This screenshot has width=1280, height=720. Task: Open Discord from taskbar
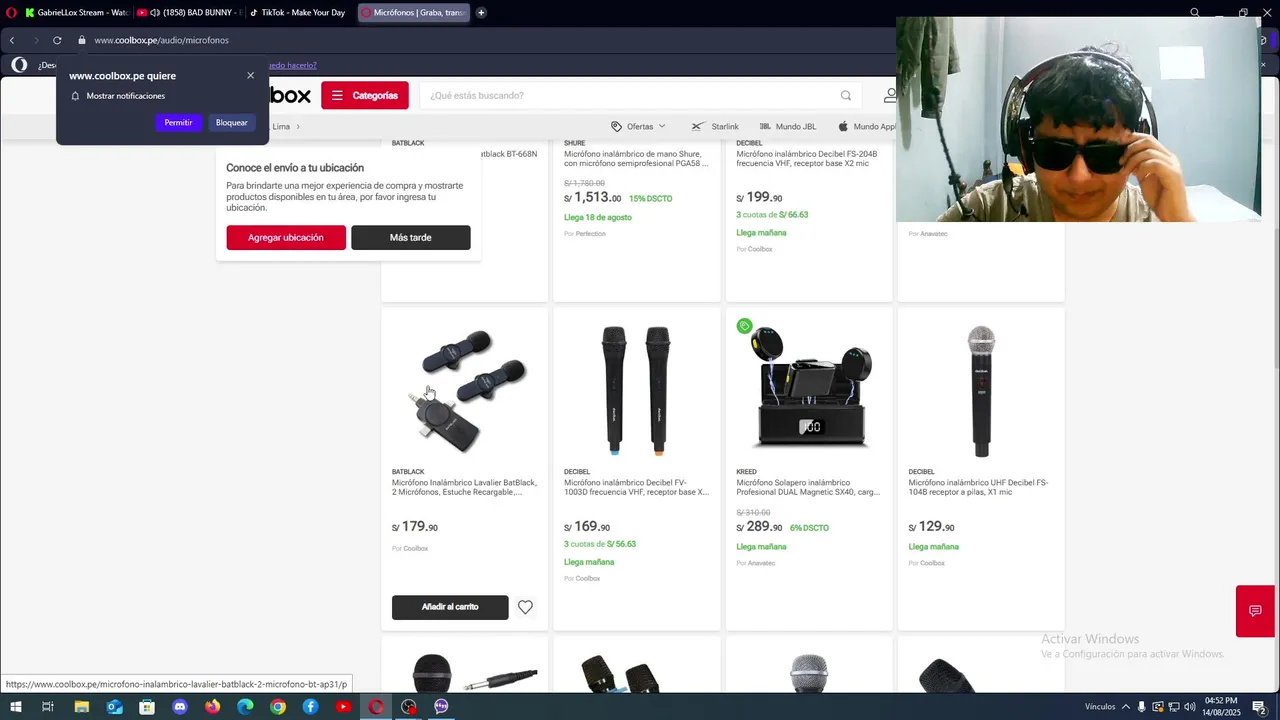[180, 707]
